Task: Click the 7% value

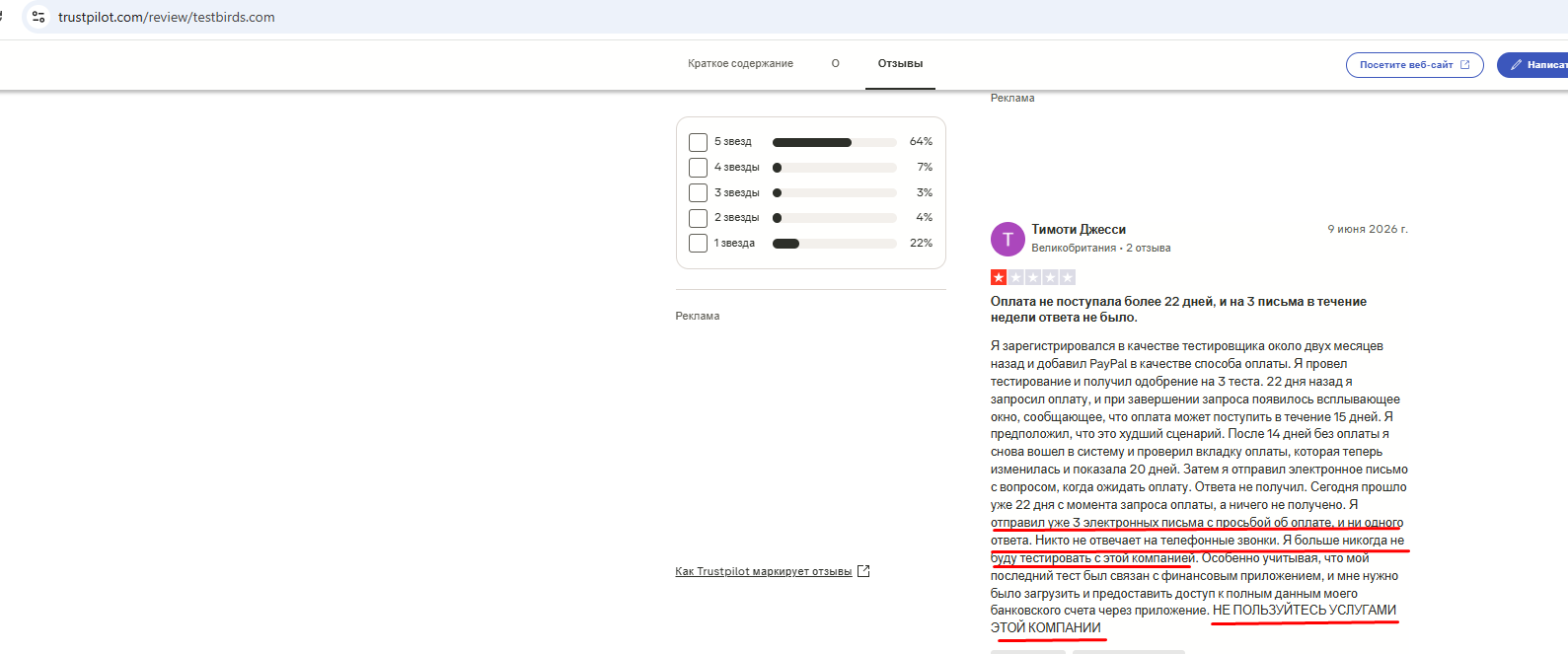Action: tap(925, 168)
